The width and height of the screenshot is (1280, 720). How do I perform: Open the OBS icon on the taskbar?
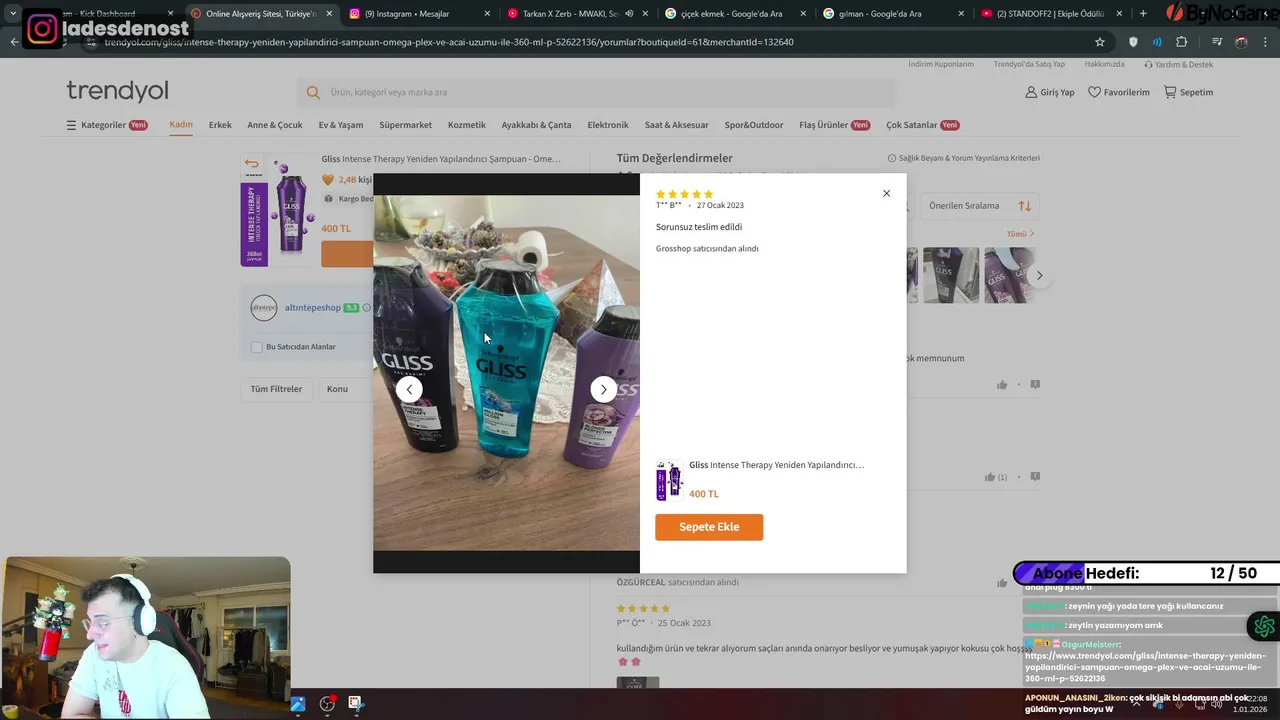[x=327, y=704]
